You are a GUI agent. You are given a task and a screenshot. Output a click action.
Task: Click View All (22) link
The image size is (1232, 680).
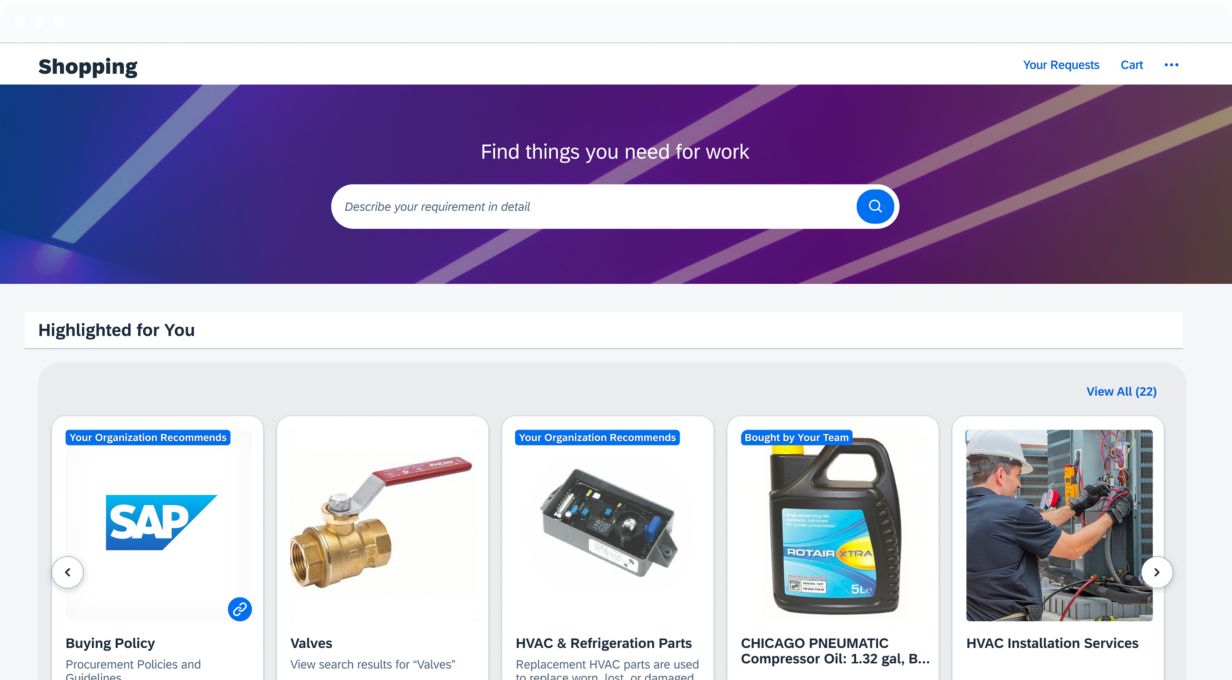click(x=1121, y=391)
